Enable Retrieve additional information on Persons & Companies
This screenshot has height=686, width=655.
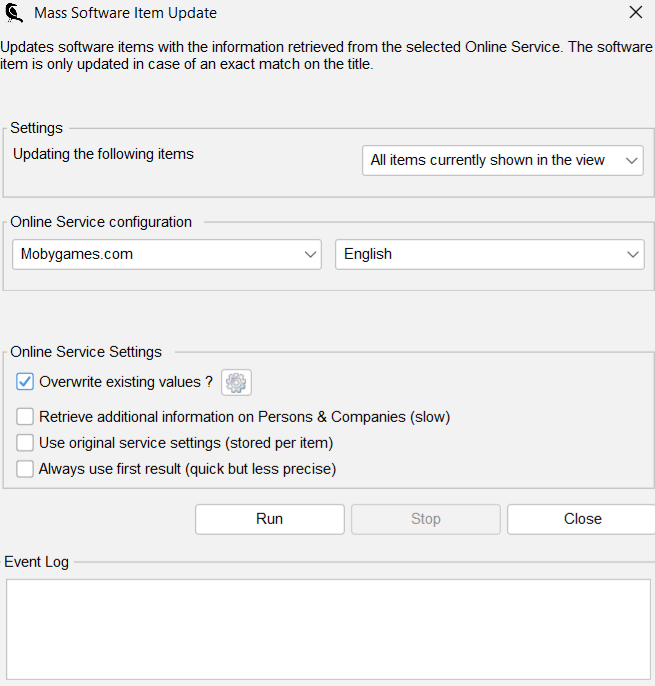pyautogui.click(x=25, y=416)
